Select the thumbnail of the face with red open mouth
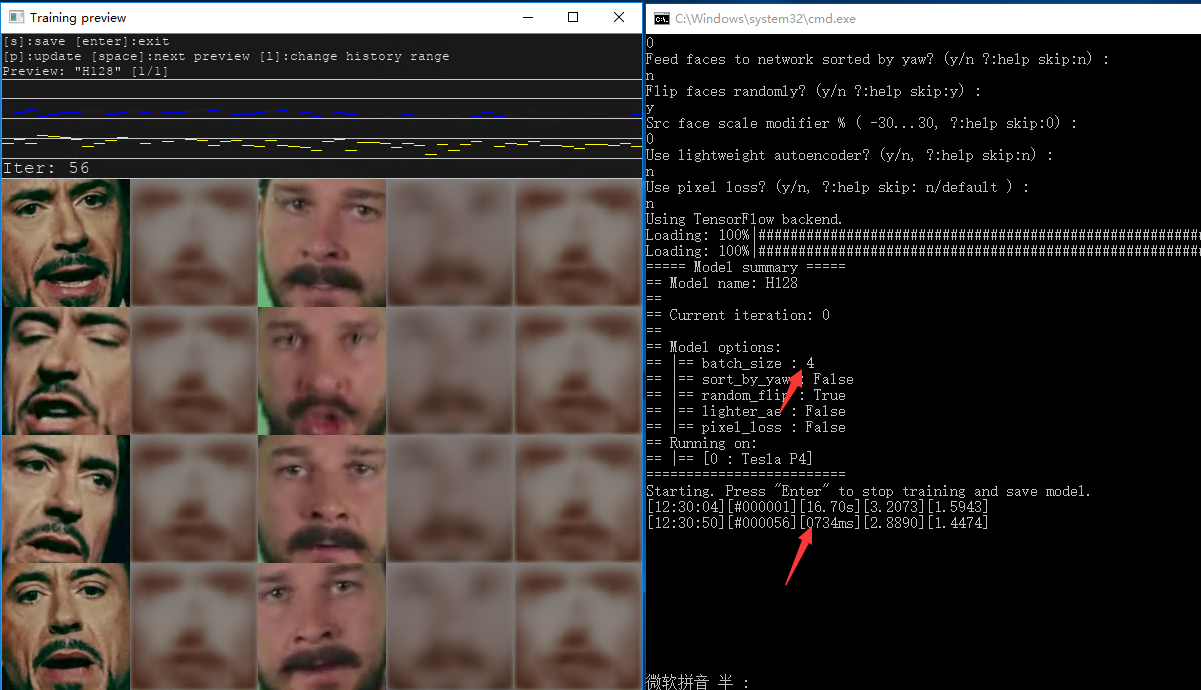 [x=322, y=371]
